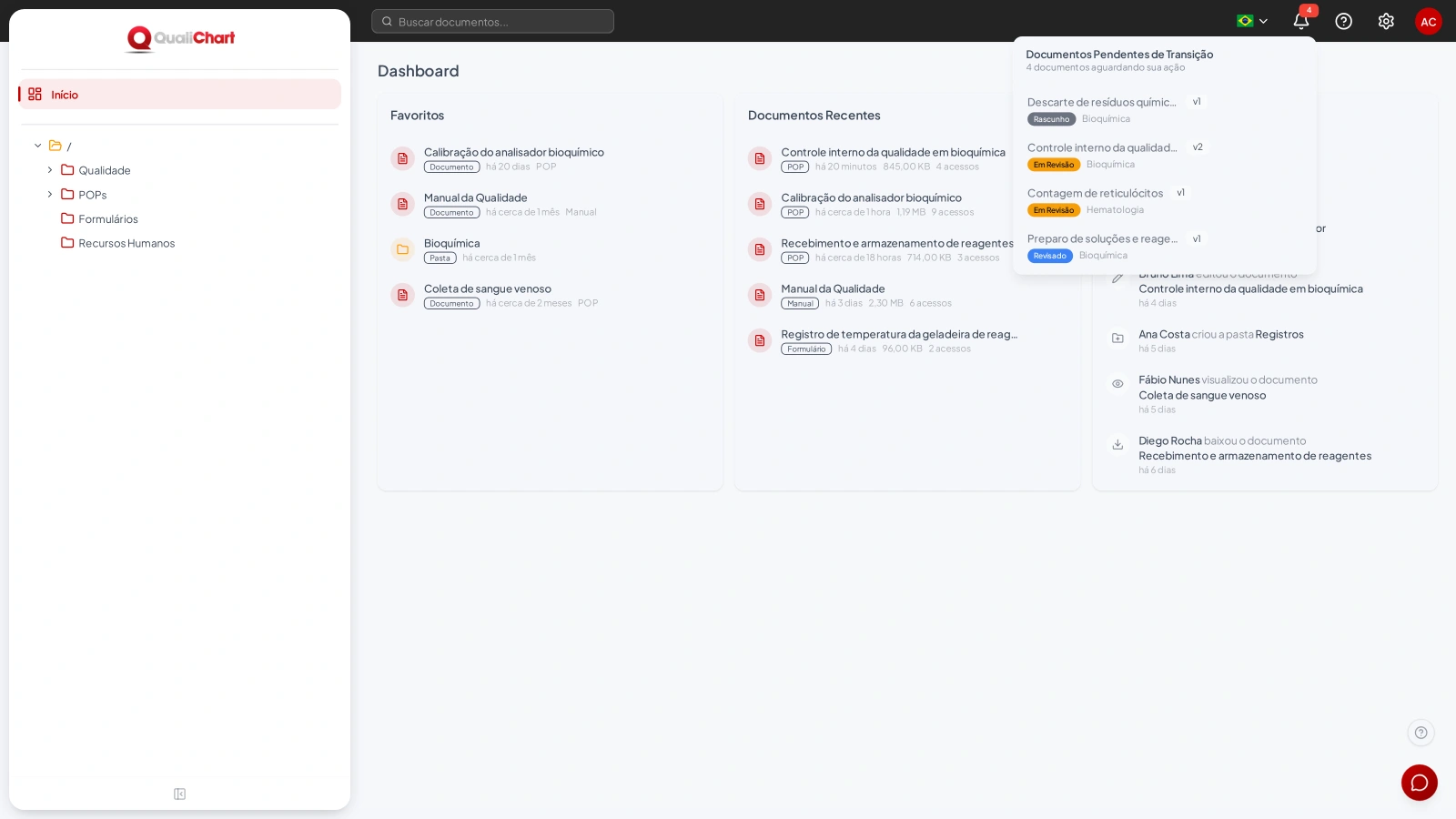Click the Buscar documentos search field
The width and height of the screenshot is (1456, 819).
click(492, 21)
